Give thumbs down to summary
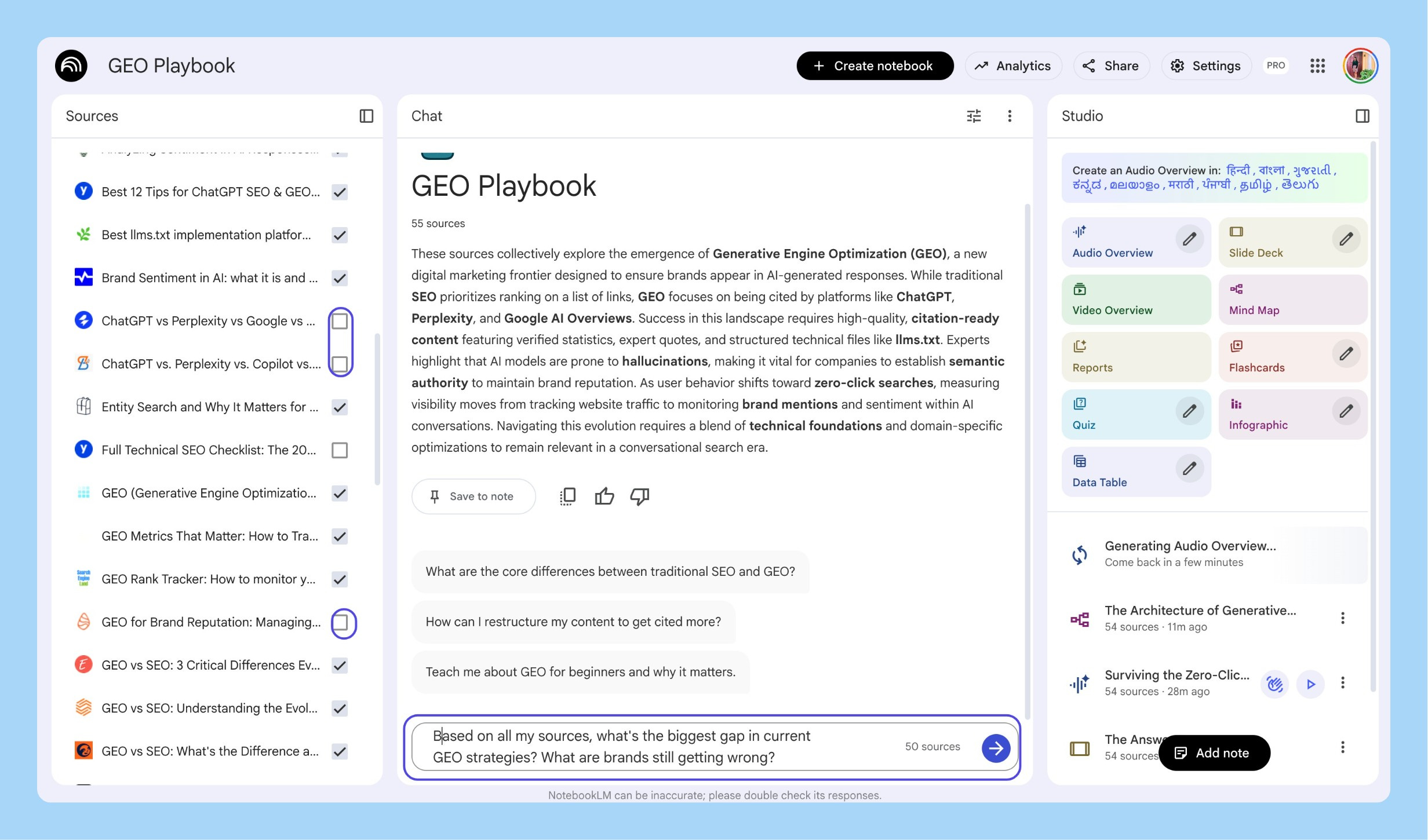The height and width of the screenshot is (840, 1428). [x=639, y=496]
